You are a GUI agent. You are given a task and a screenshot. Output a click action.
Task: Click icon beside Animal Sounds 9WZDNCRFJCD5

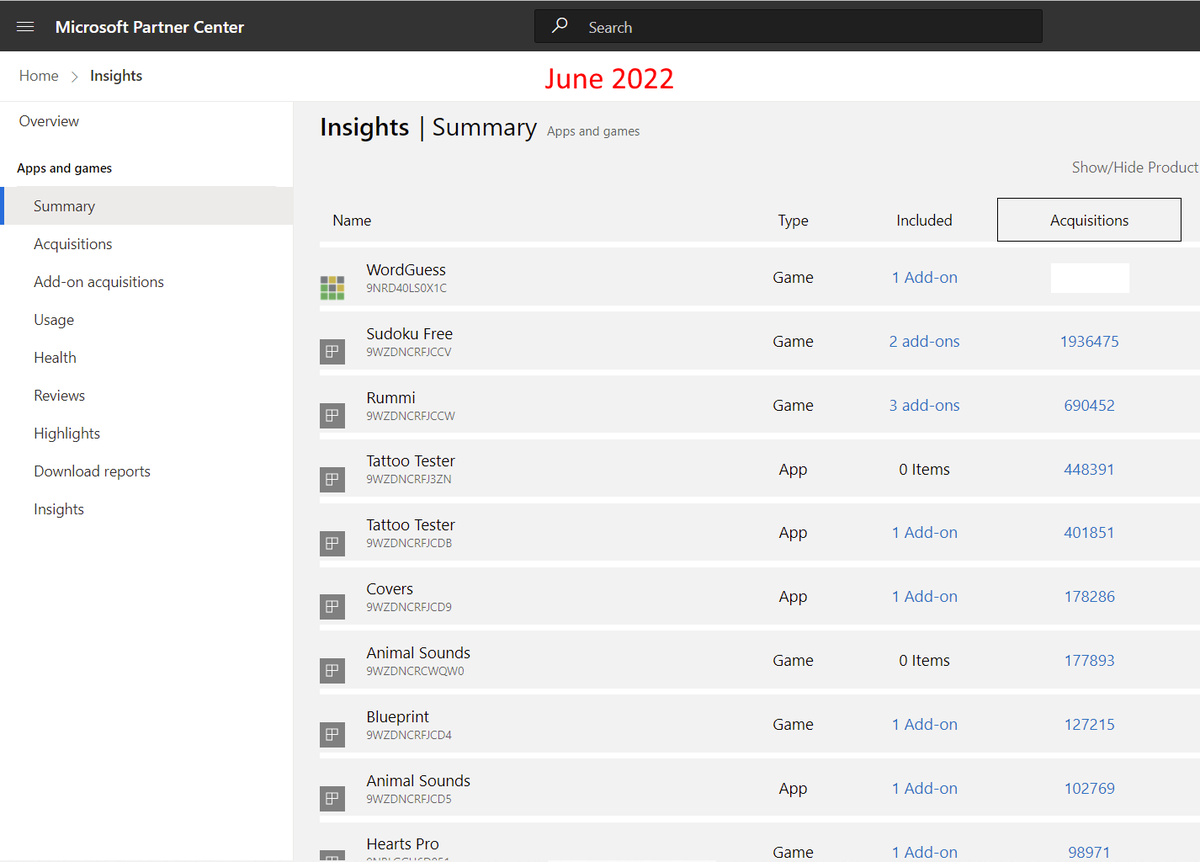pyautogui.click(x=332, y=799)
